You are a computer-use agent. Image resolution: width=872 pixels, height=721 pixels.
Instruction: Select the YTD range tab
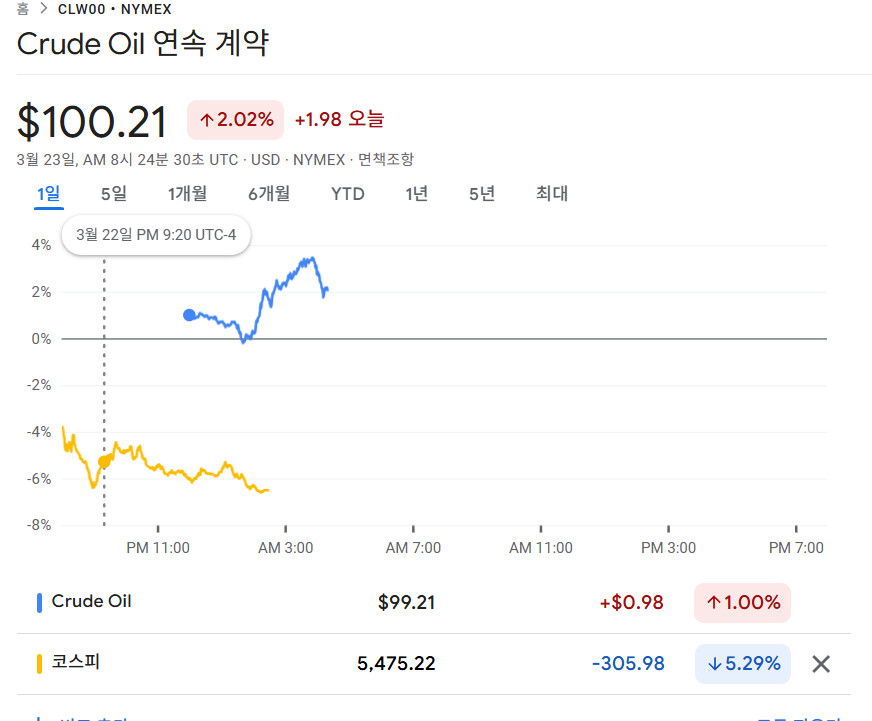tap(348, 194)
